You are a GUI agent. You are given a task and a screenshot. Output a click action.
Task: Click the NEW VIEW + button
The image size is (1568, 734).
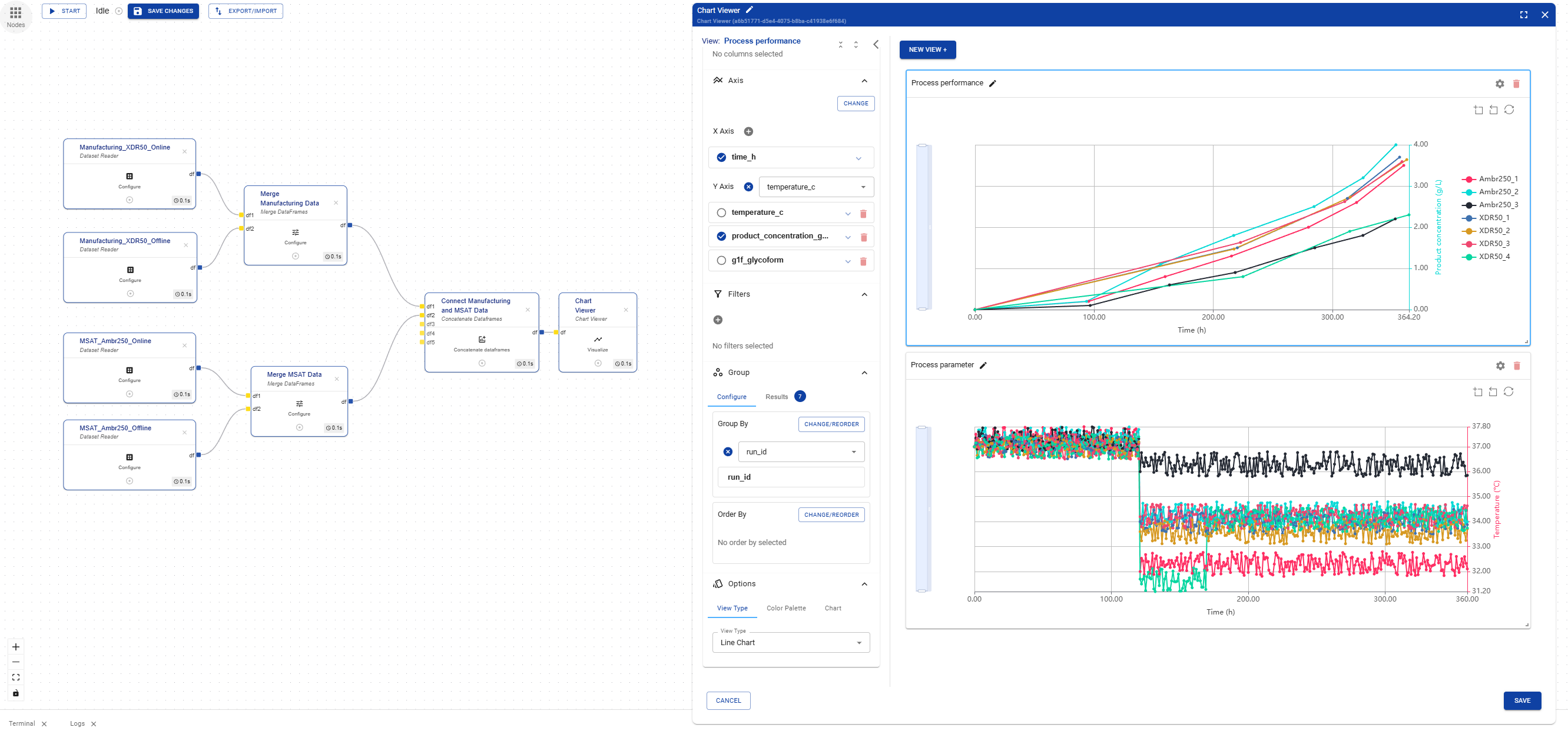(926, 50)
